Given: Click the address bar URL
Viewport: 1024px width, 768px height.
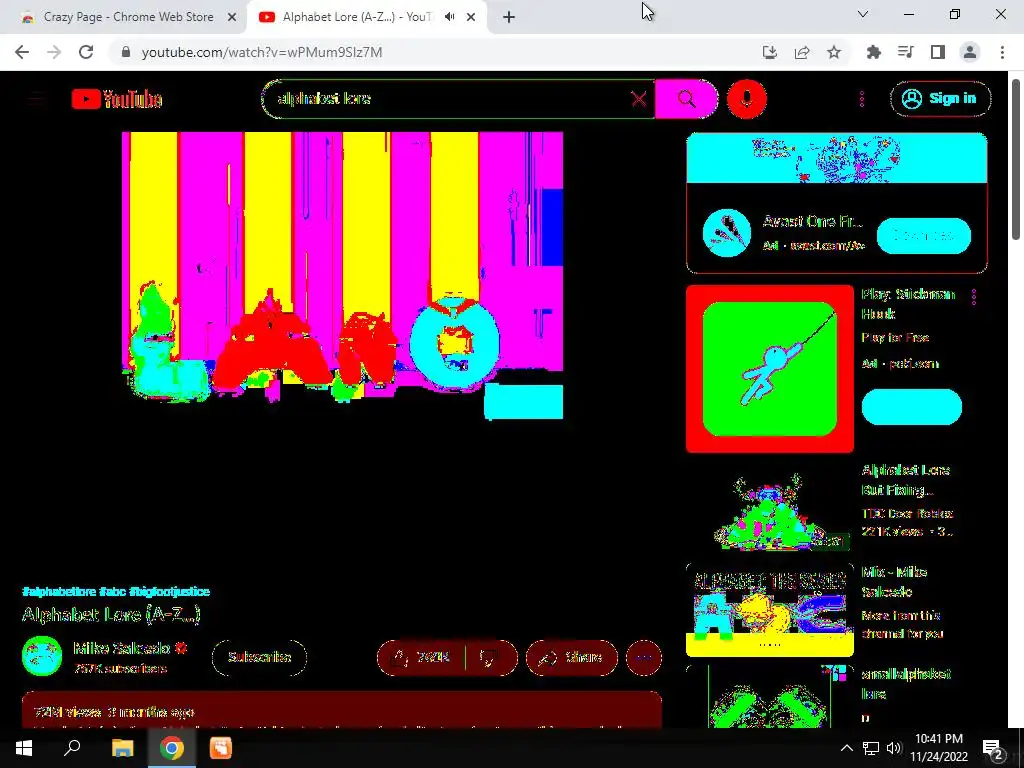Looking at the screenshot, I should 262,52.
